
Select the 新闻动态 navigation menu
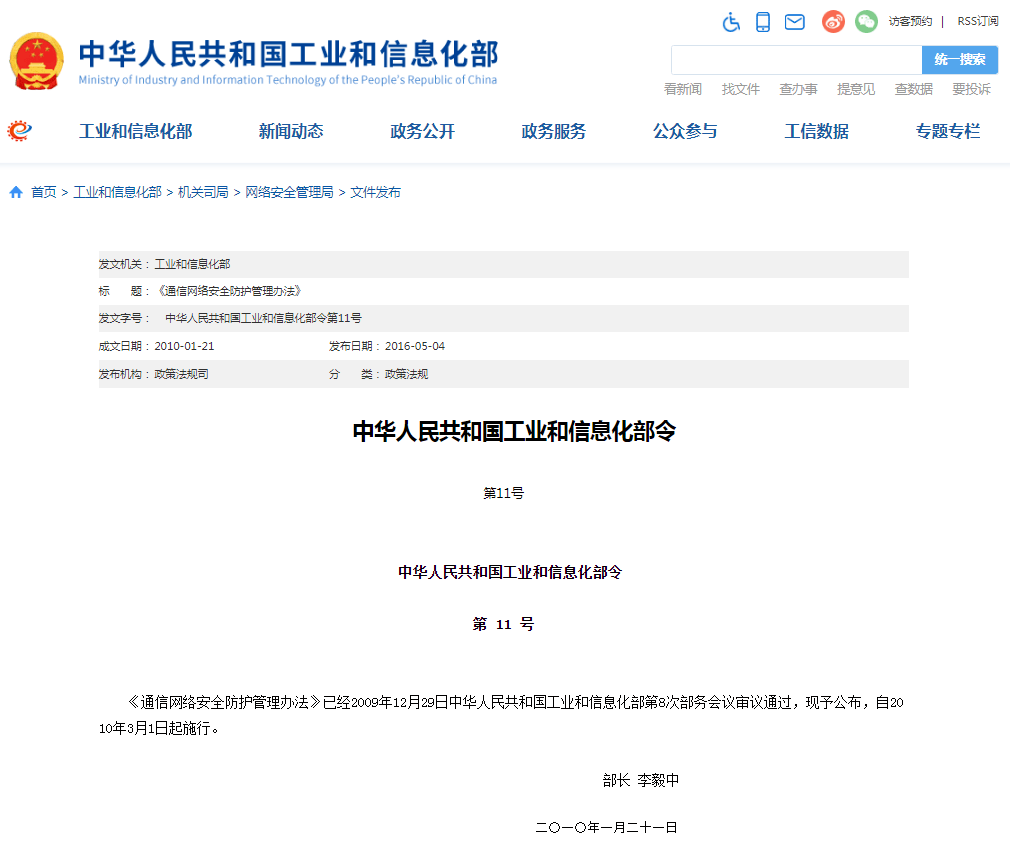[x=289, y=130]
